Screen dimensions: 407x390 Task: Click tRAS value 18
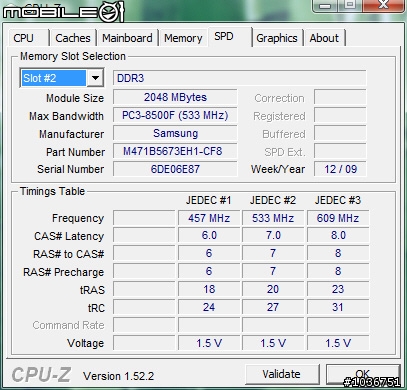(209, 289)
